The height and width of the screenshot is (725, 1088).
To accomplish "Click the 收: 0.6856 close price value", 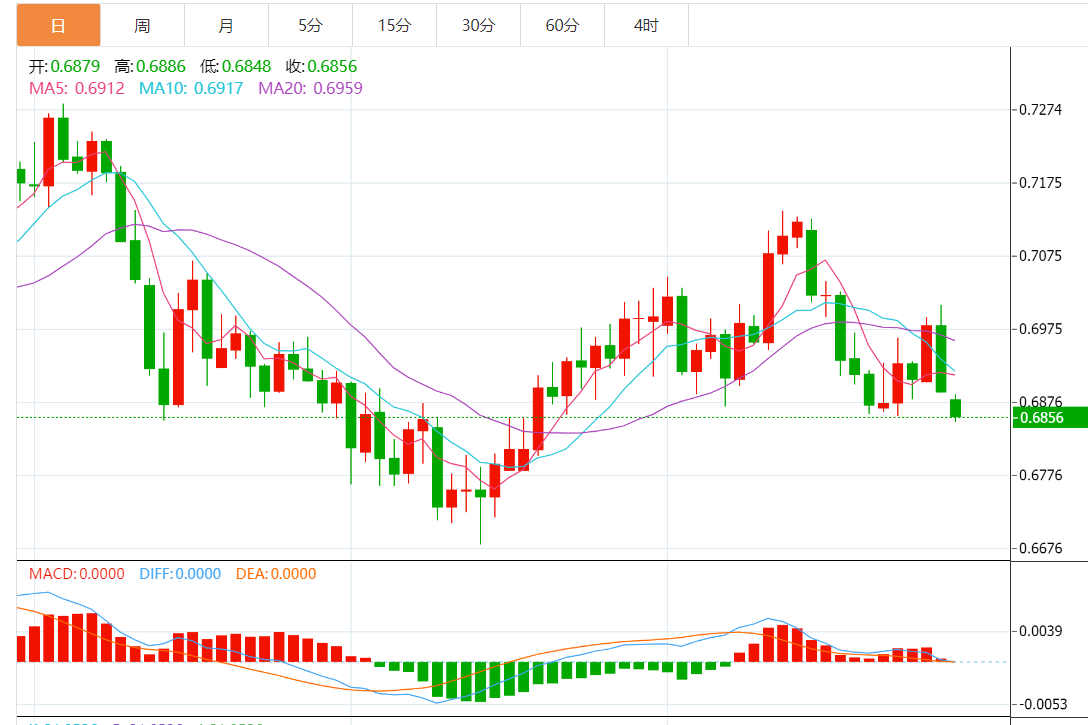I will tap(321, 67).
